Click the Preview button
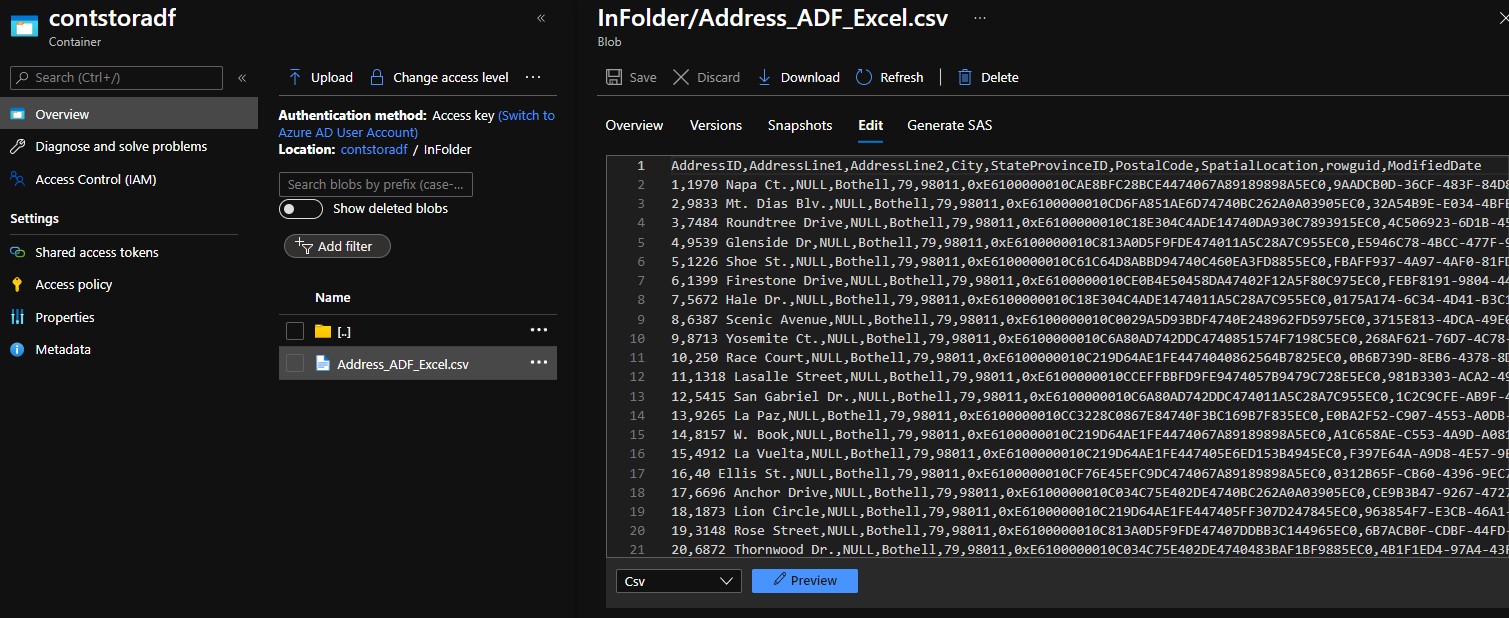Image resolution: width=1509 pixels, height=618 pixels. 804,581
